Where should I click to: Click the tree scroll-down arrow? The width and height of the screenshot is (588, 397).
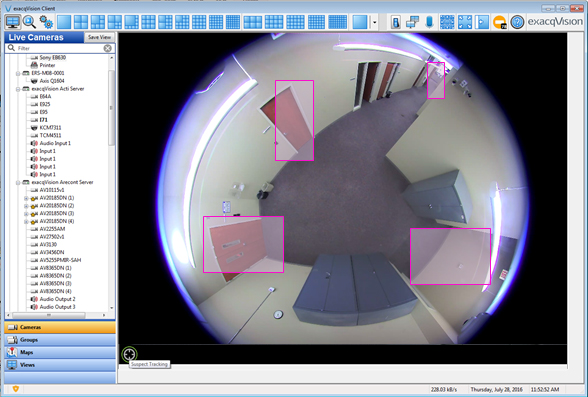click(x=111, y=308)
